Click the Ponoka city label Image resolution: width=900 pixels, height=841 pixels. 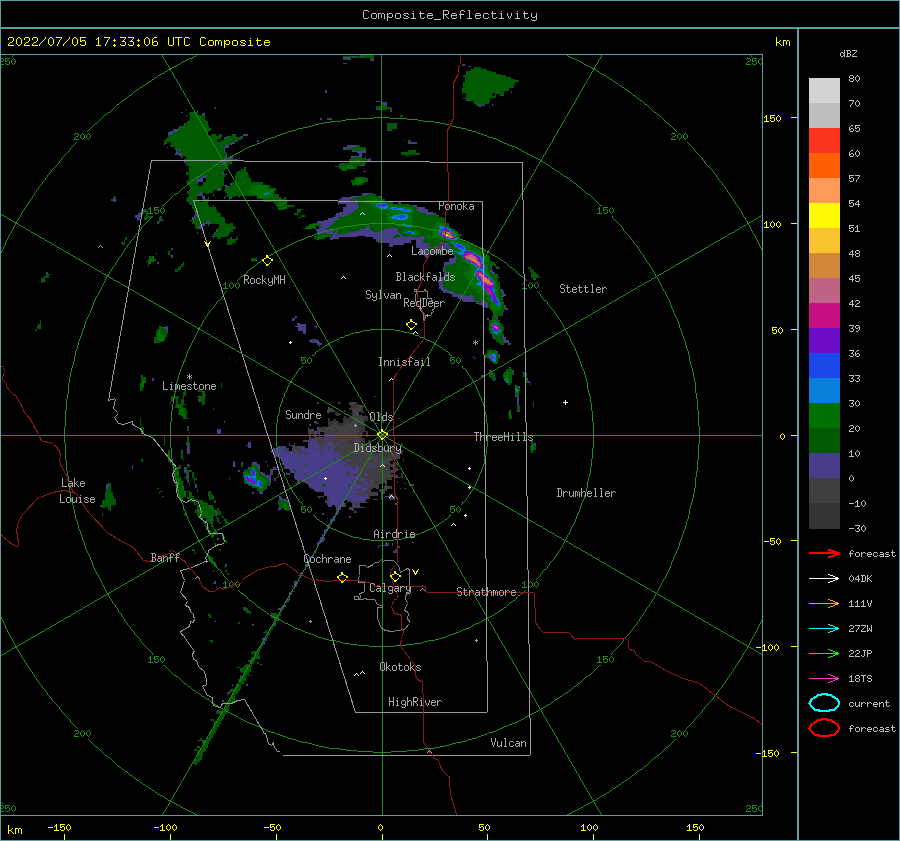click(x=456, y=206)
